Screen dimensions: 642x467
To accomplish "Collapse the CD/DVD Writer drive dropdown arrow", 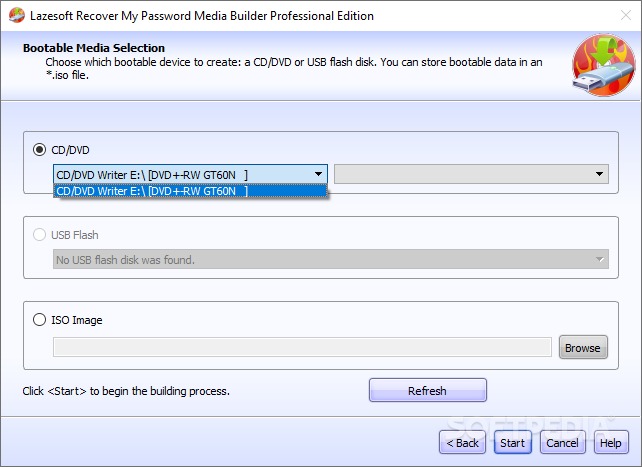I will pyautogui.click(x=318, y=174).
